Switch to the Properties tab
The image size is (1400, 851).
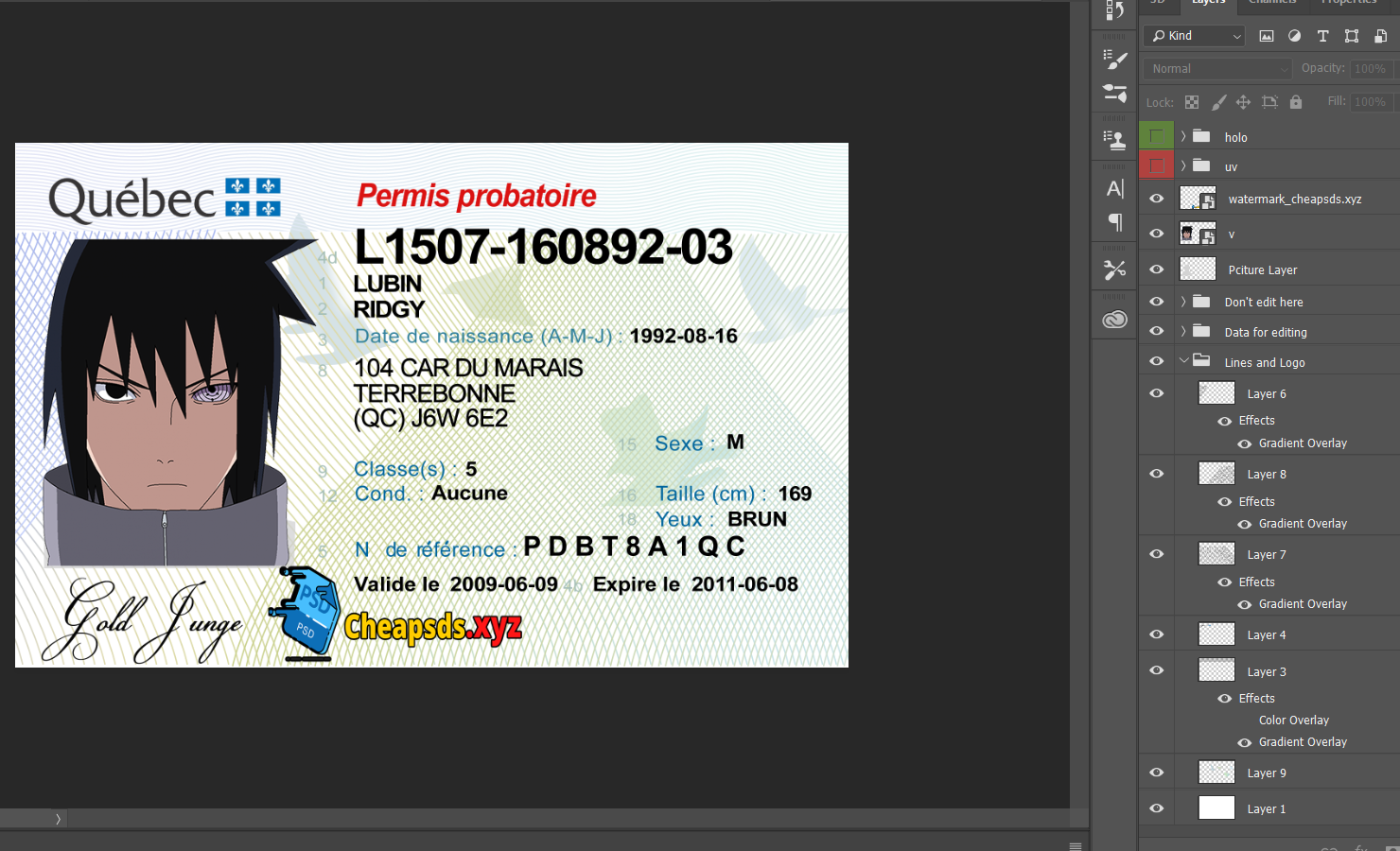tap(1349, 3)
